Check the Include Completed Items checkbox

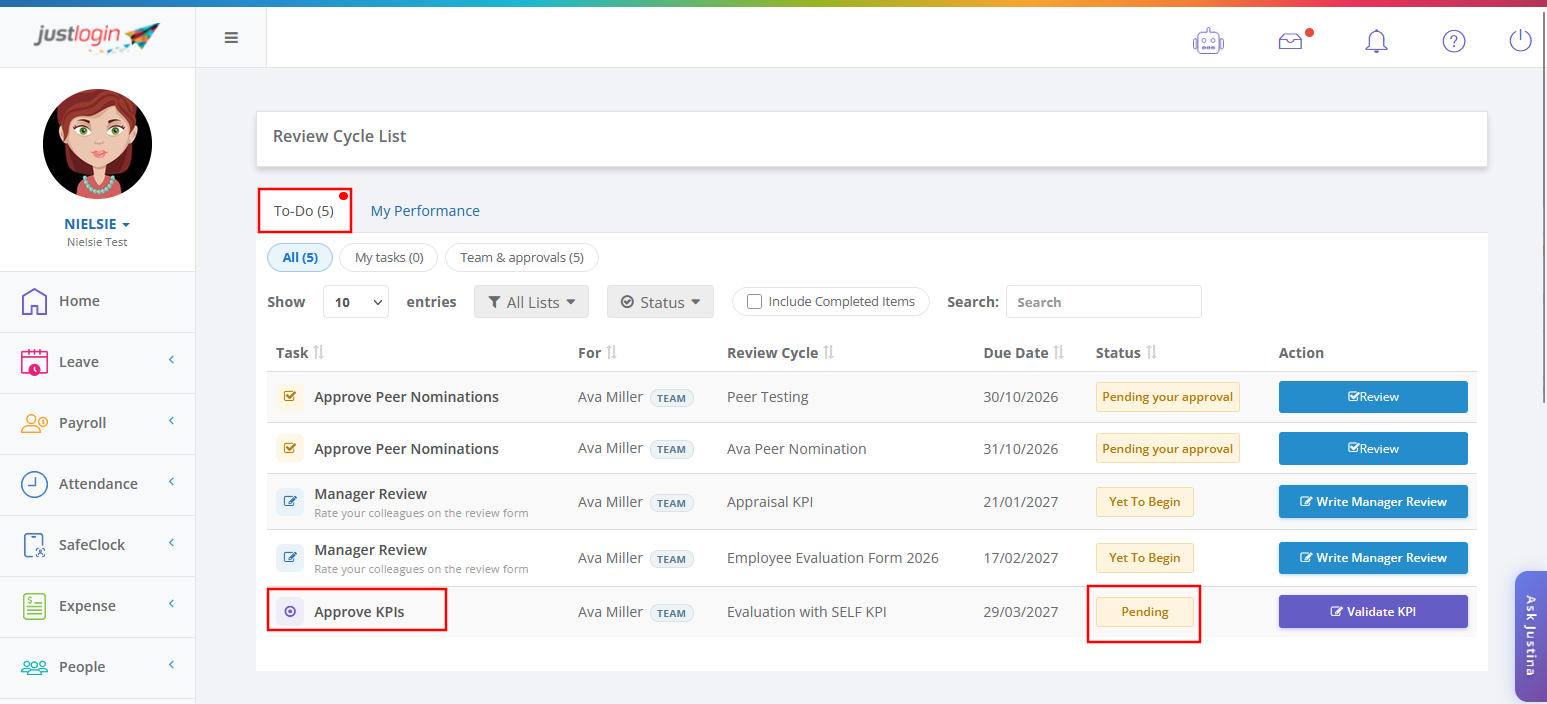pos(755,302)
